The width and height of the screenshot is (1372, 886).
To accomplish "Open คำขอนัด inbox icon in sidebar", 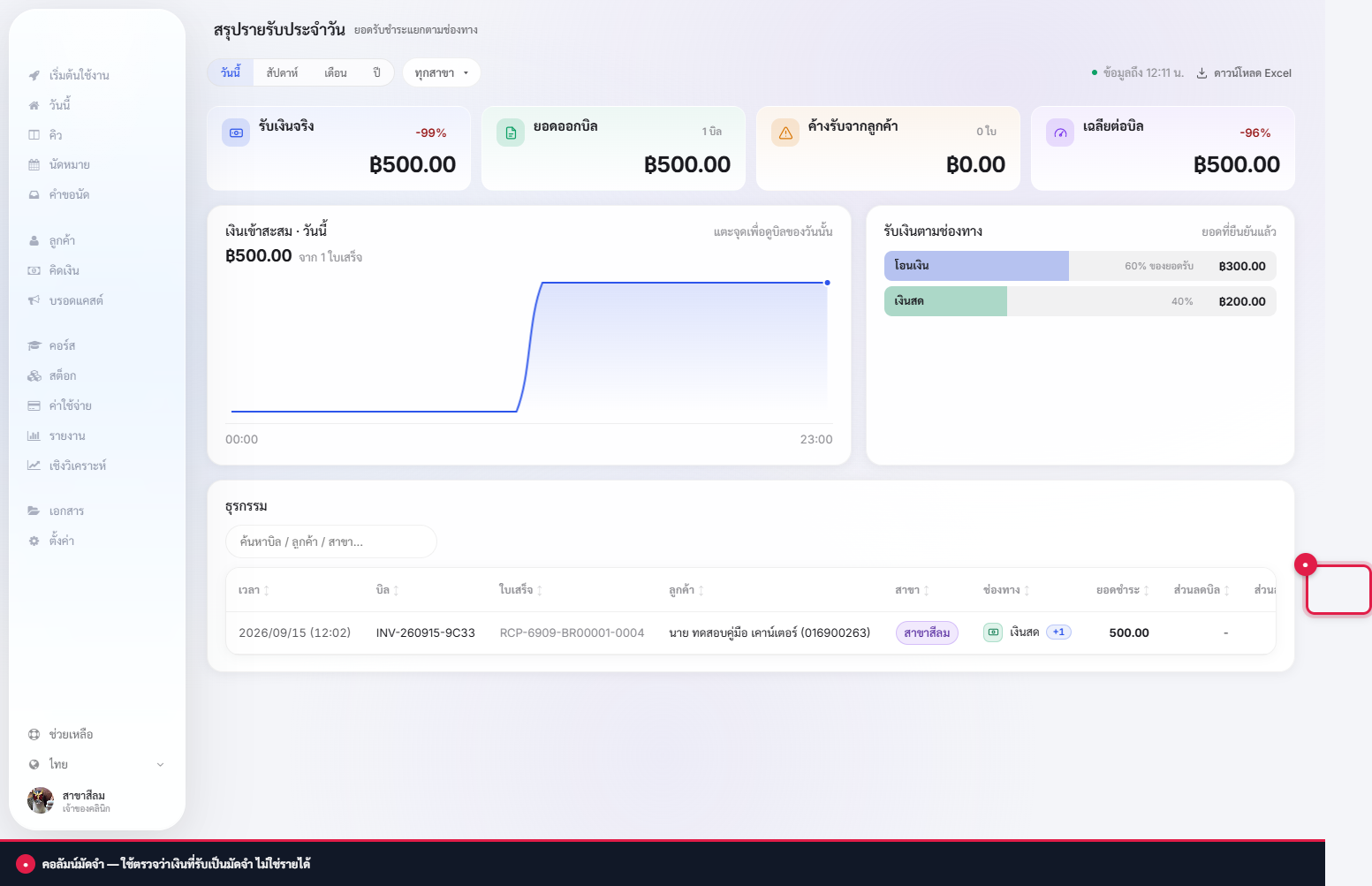I will (x=34, y=195).
